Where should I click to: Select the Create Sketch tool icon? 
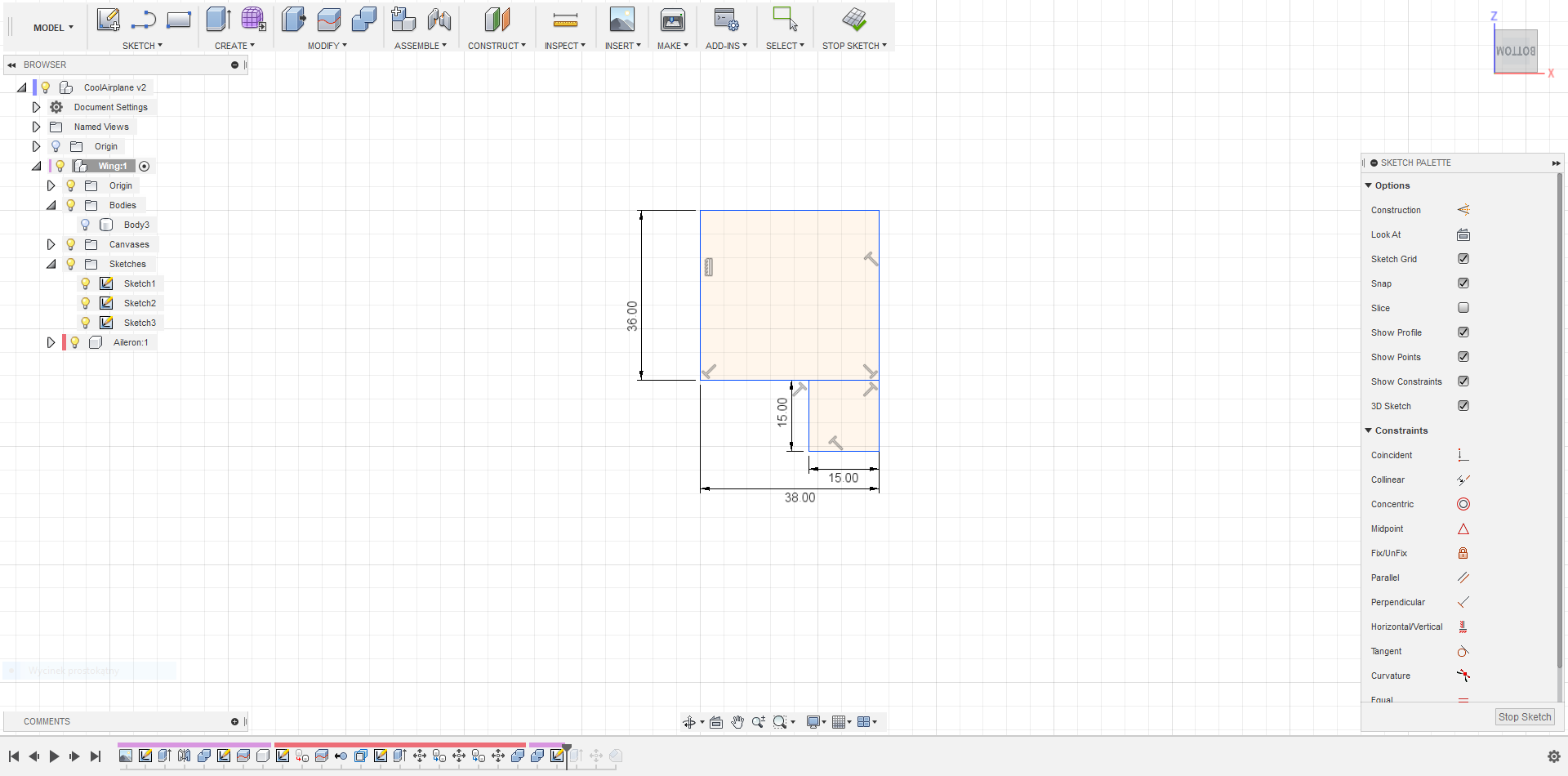click(108, 19)
